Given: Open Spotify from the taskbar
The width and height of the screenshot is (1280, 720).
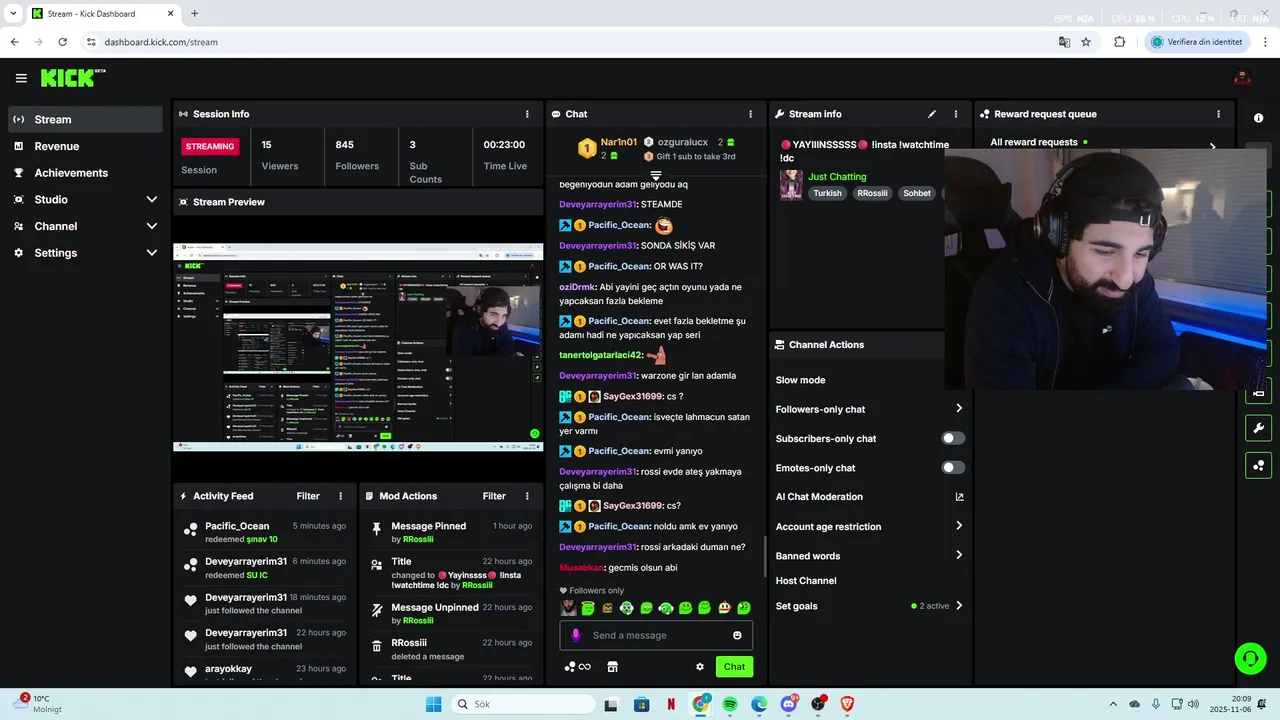Looking at the screenshot, I should pos(730,704).
